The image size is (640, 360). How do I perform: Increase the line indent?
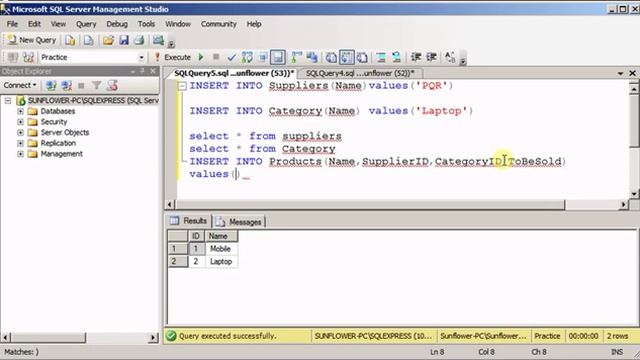tap(431, 58)
